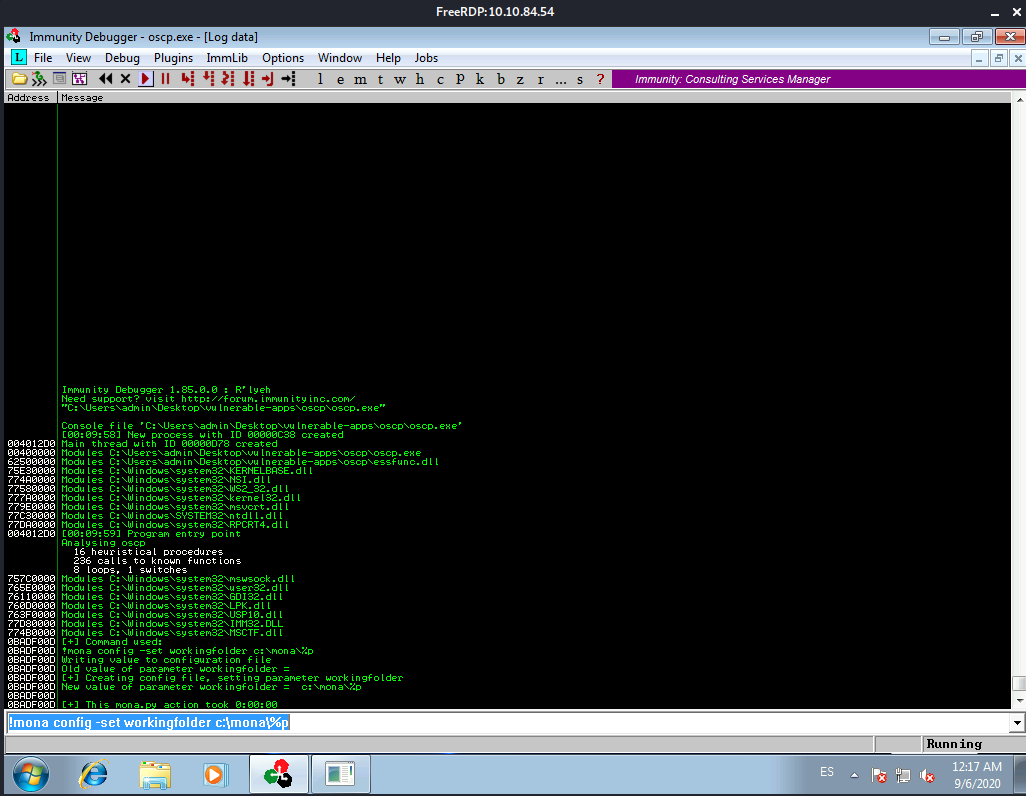Open the ImmLib menu
Image resolution: width=1026 pixels, height=796 pixels.
click(x=227, y=58)
